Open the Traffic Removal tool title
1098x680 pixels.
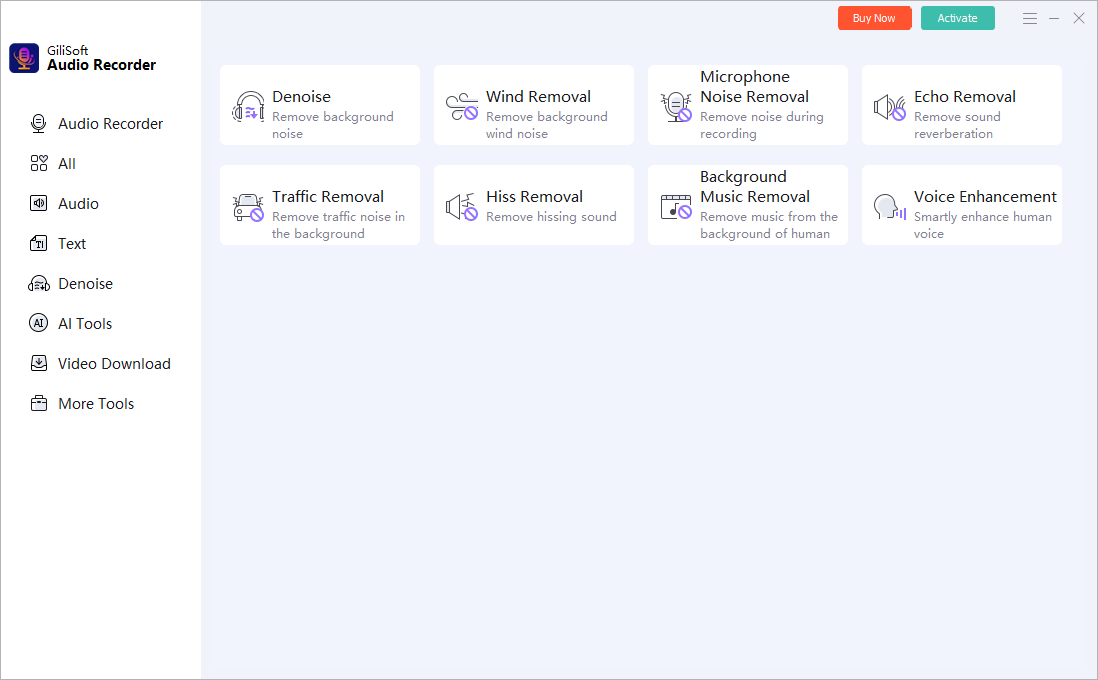(x=328, y=197)
